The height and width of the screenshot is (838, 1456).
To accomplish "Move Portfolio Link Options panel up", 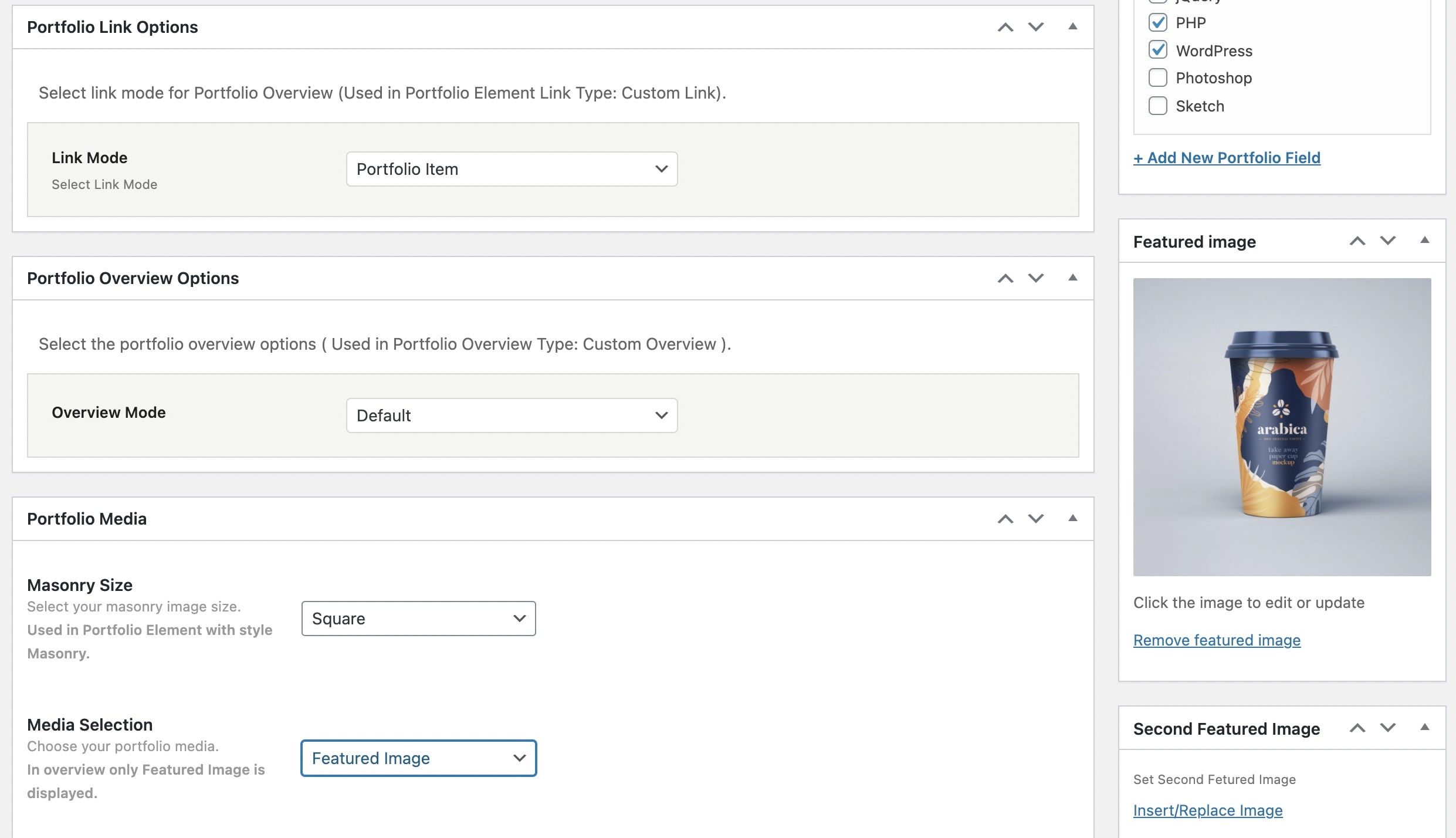I will (1005, 27).
